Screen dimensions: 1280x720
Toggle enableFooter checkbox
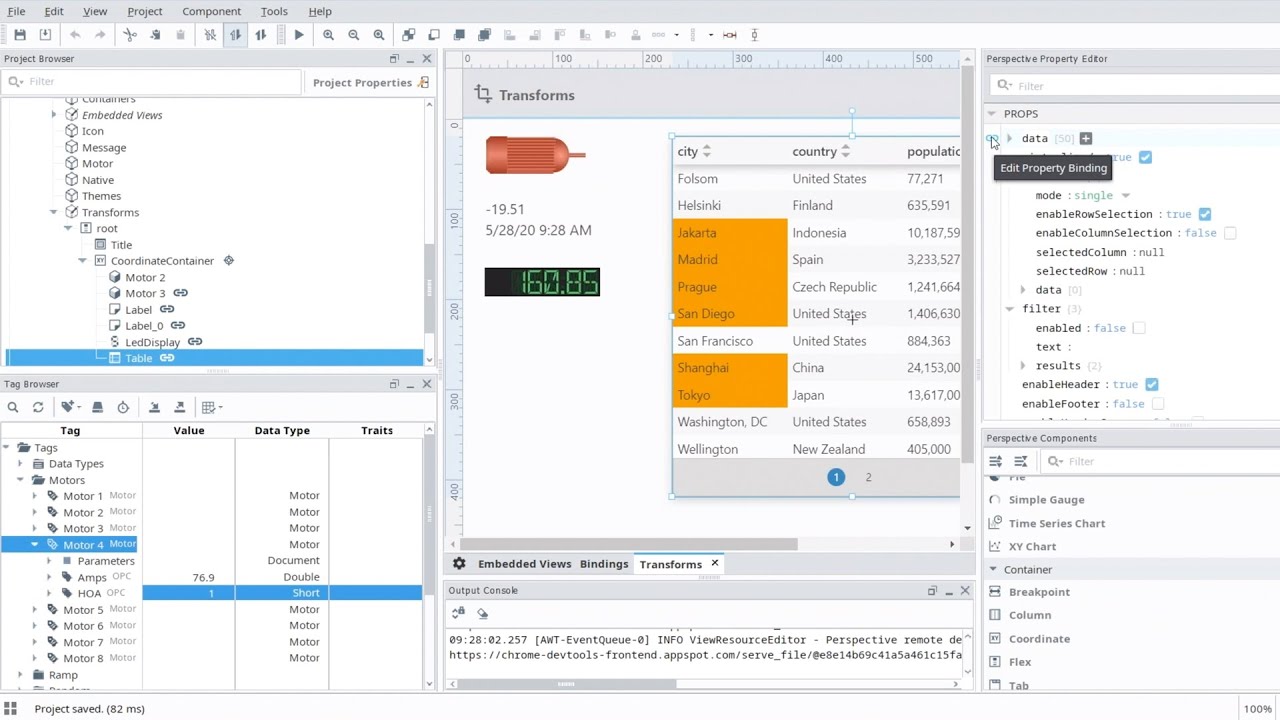click(1158, 404)
